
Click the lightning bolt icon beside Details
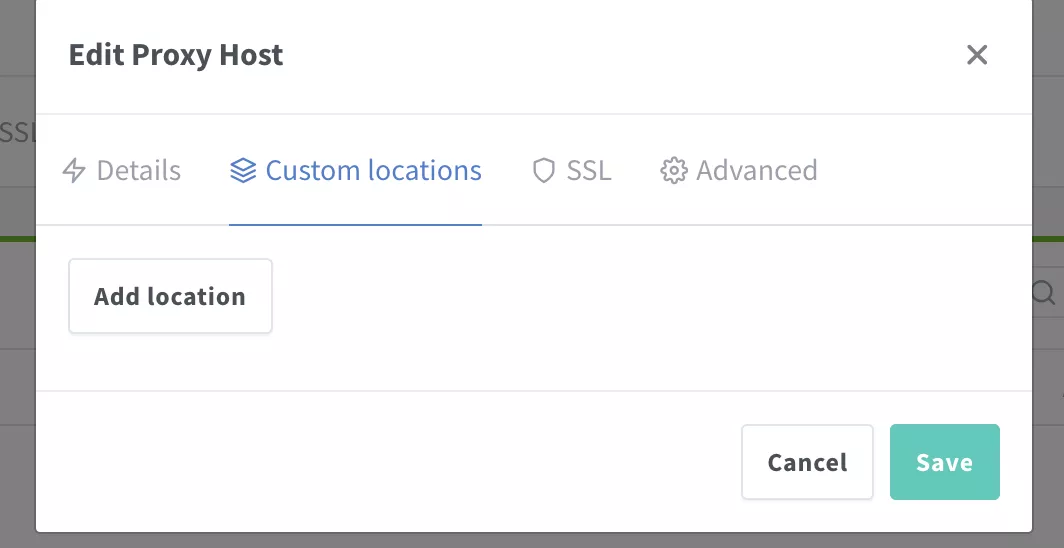(x=74, y=171)
